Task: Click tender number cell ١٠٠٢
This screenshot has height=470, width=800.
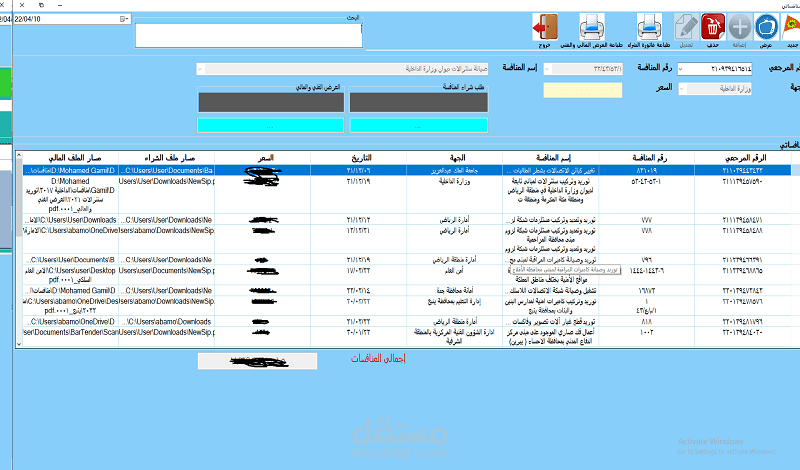Action: (646, 337)
